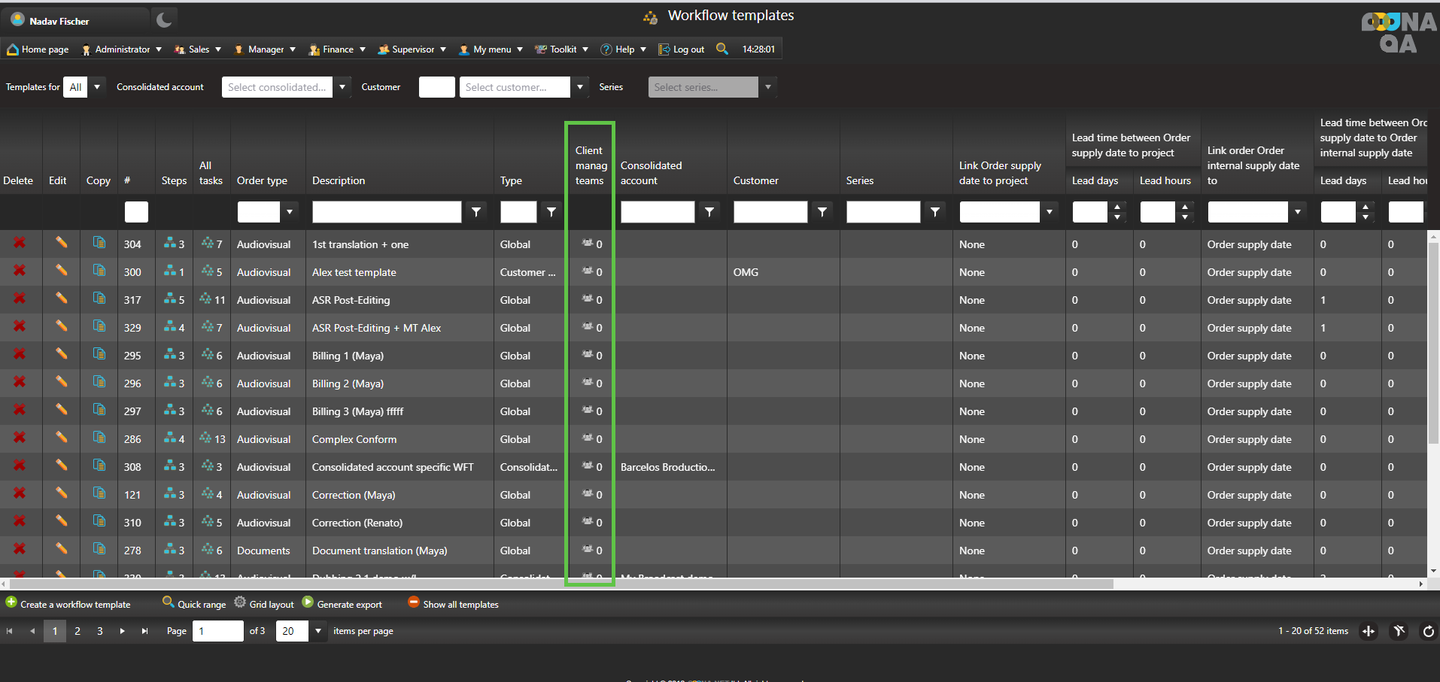Edit the Alex test template row
The height and width of the screenshot is (682, 1440).
tap(61, 271)
